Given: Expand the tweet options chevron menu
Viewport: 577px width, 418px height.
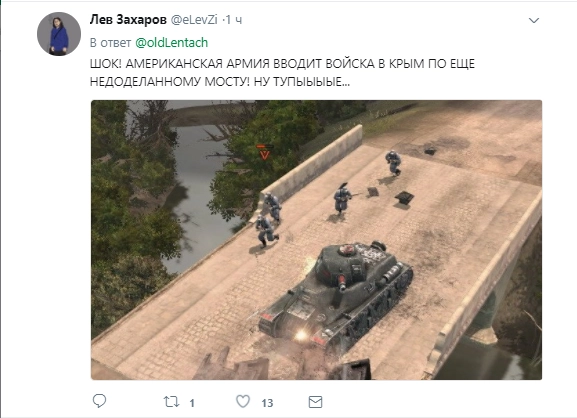Looking at the screenshot, I should pos(534,20).
